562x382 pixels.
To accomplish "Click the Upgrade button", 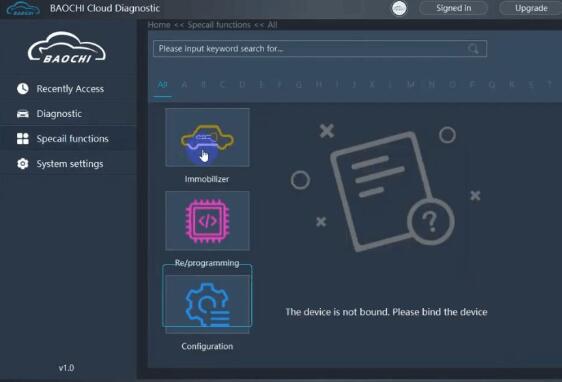I will [x=531, y=8].
